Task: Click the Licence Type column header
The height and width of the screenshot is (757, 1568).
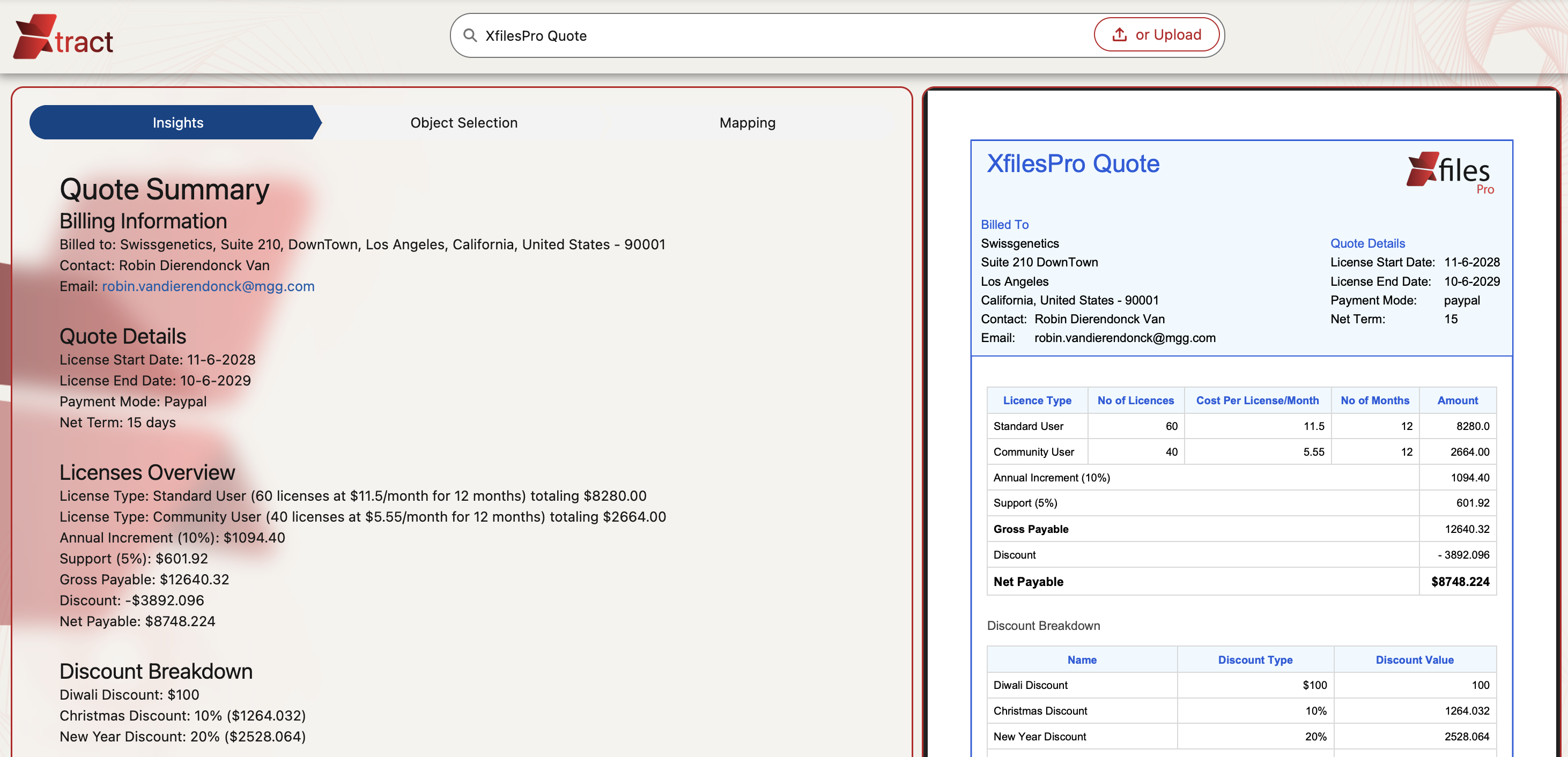Action: (x=1037, y=400)
